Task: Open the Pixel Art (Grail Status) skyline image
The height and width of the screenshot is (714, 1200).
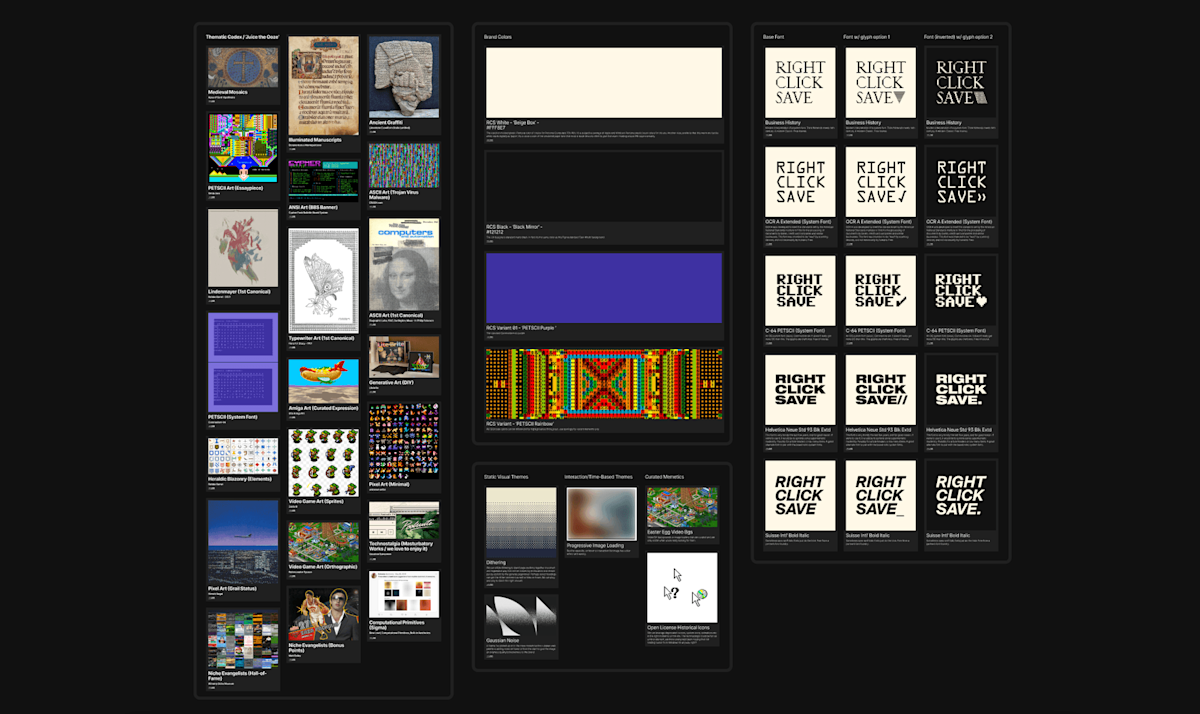Action: pyautogui.click(x=243, y=541)
